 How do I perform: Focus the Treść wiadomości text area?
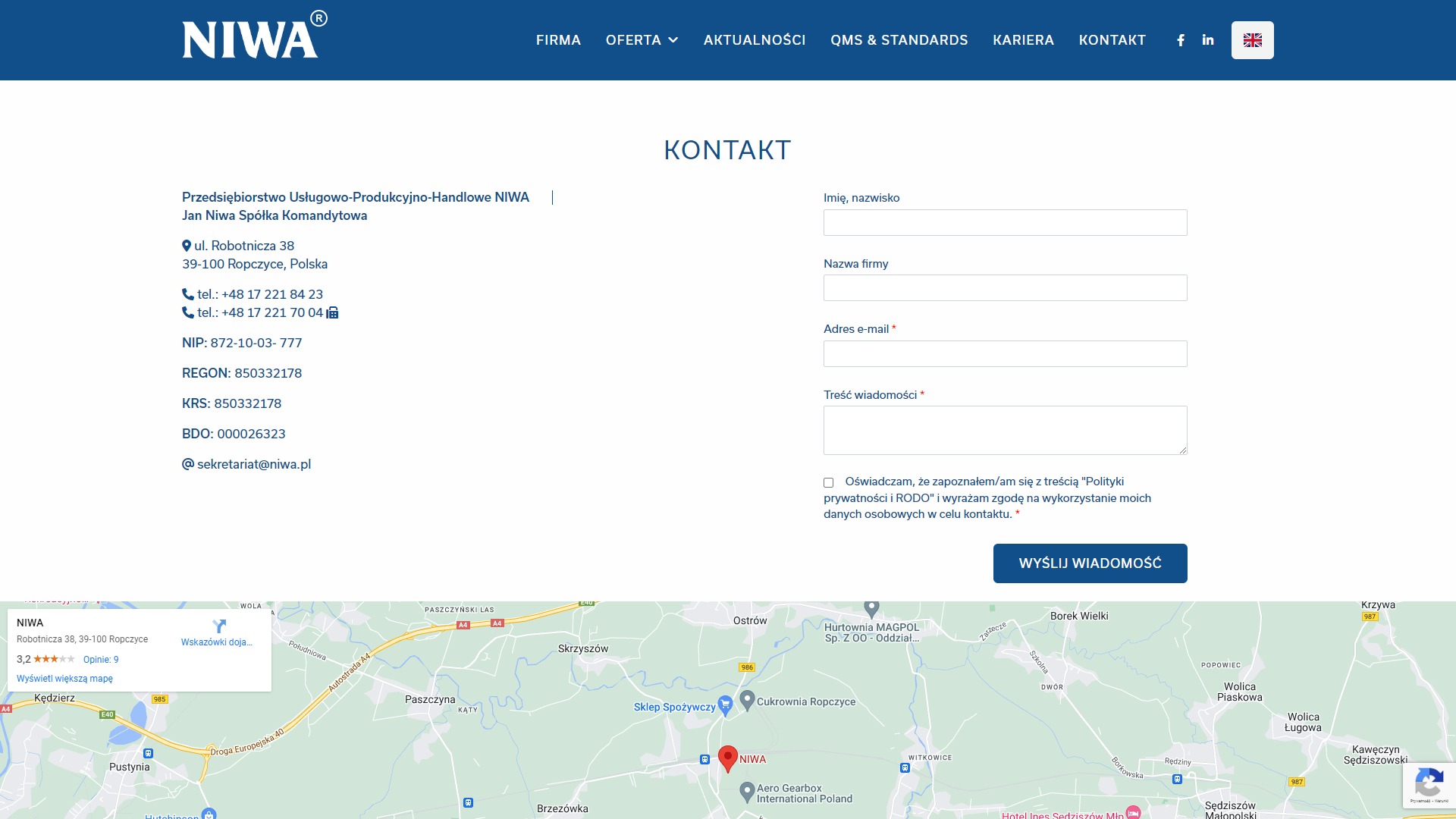tap(1006, 431)
